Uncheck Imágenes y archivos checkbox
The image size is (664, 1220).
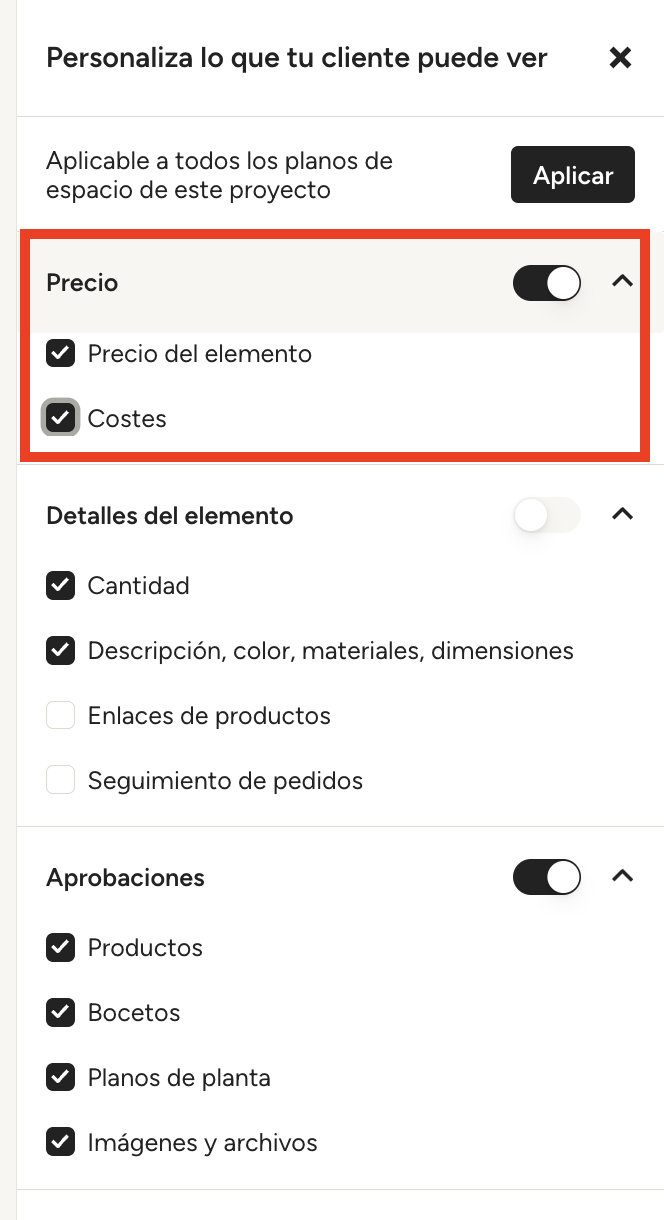click(x=61, y=1142)
